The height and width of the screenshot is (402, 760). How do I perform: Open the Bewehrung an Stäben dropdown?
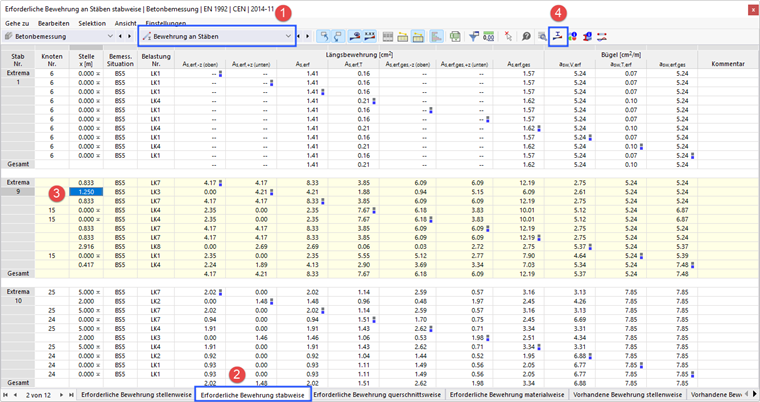[x=217, y=36]
